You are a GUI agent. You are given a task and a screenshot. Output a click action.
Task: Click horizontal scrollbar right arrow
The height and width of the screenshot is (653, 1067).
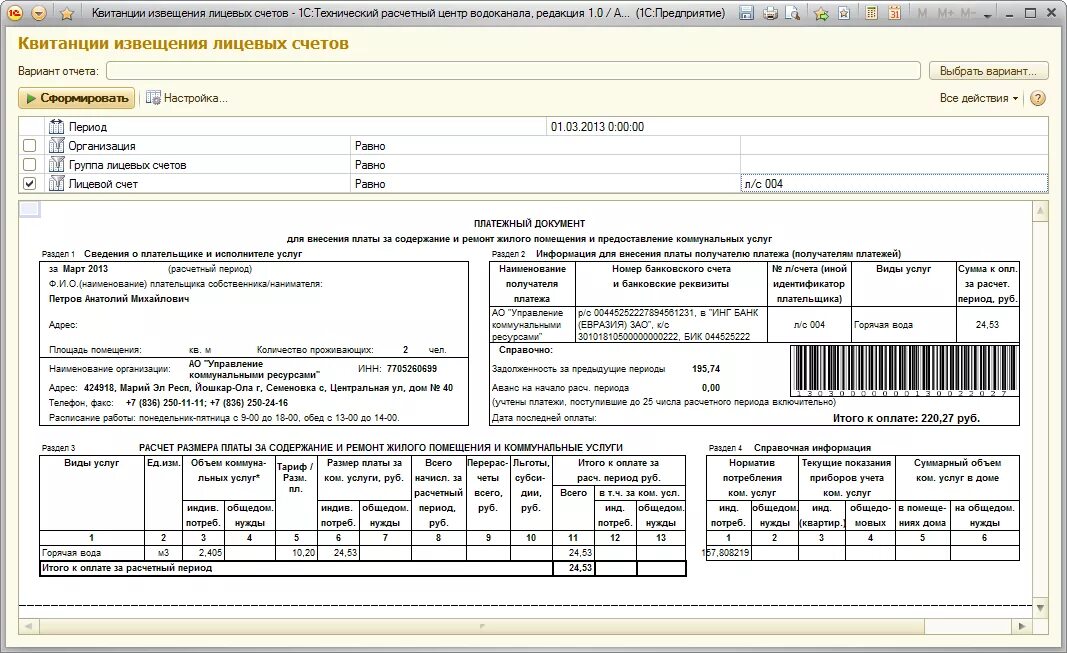click(x=1022, y=625)
